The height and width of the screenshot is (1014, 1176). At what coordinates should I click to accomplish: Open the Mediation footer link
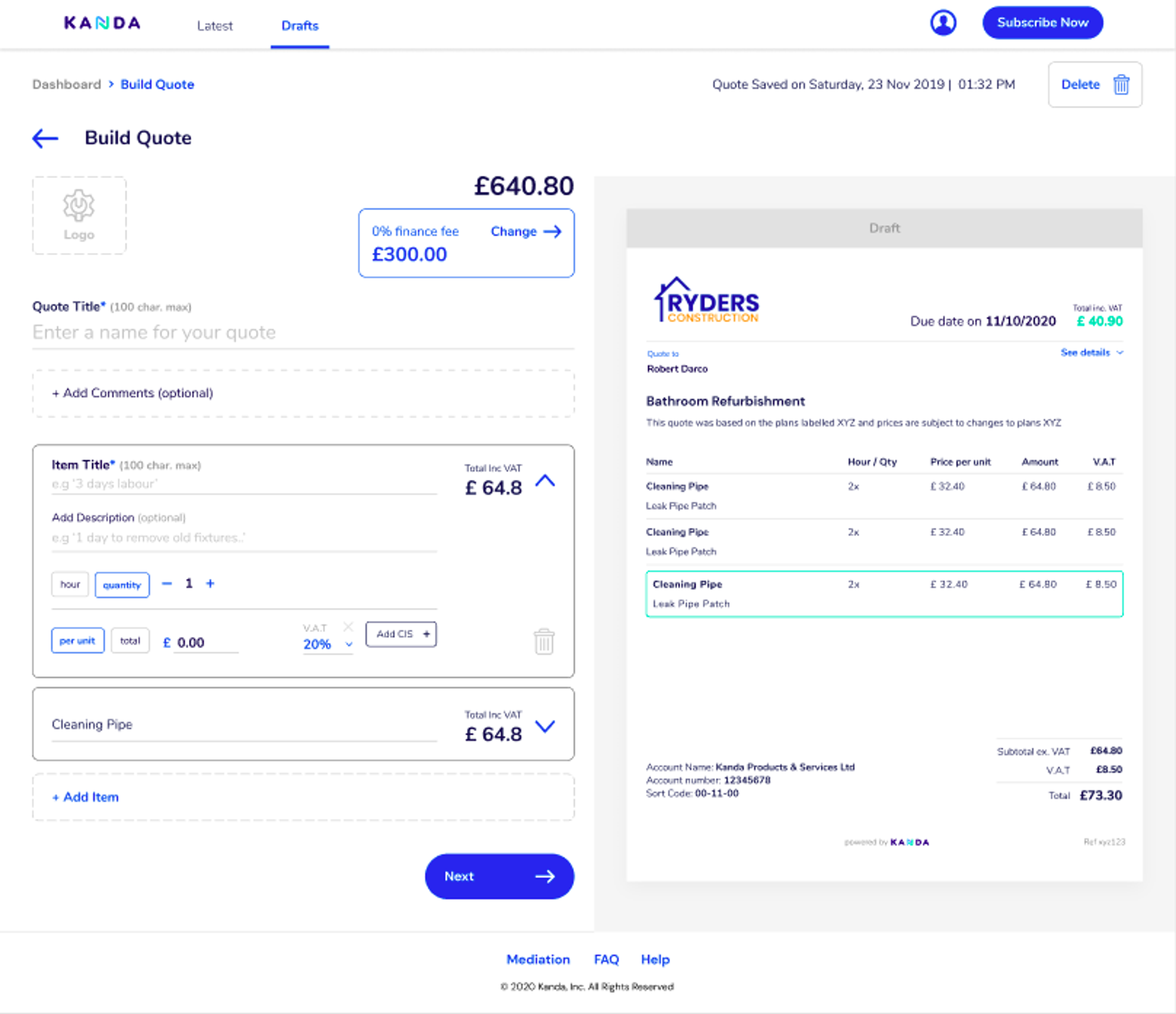click(x=537, y=960)
